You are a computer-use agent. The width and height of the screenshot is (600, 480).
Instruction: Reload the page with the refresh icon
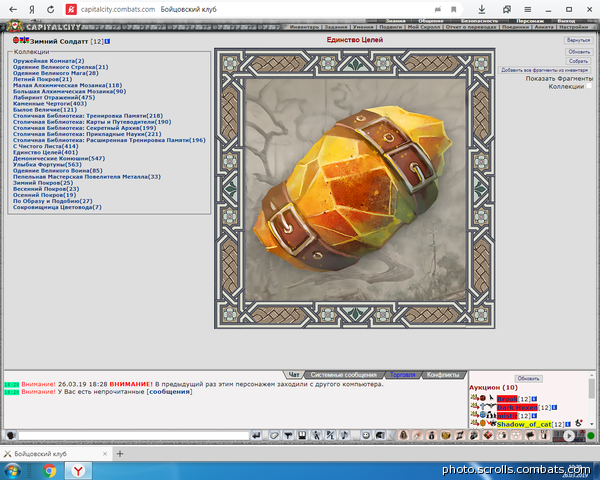[x=51, y=9]
